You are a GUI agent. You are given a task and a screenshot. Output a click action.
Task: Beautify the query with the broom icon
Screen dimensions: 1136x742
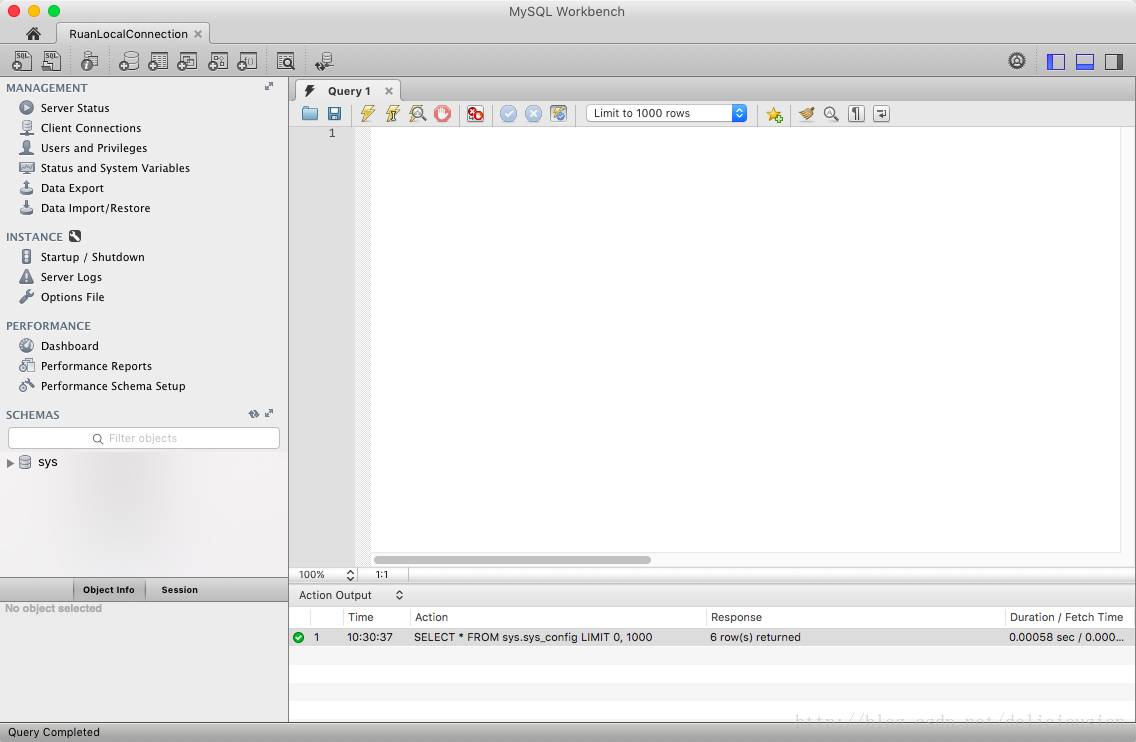(806, 114)
